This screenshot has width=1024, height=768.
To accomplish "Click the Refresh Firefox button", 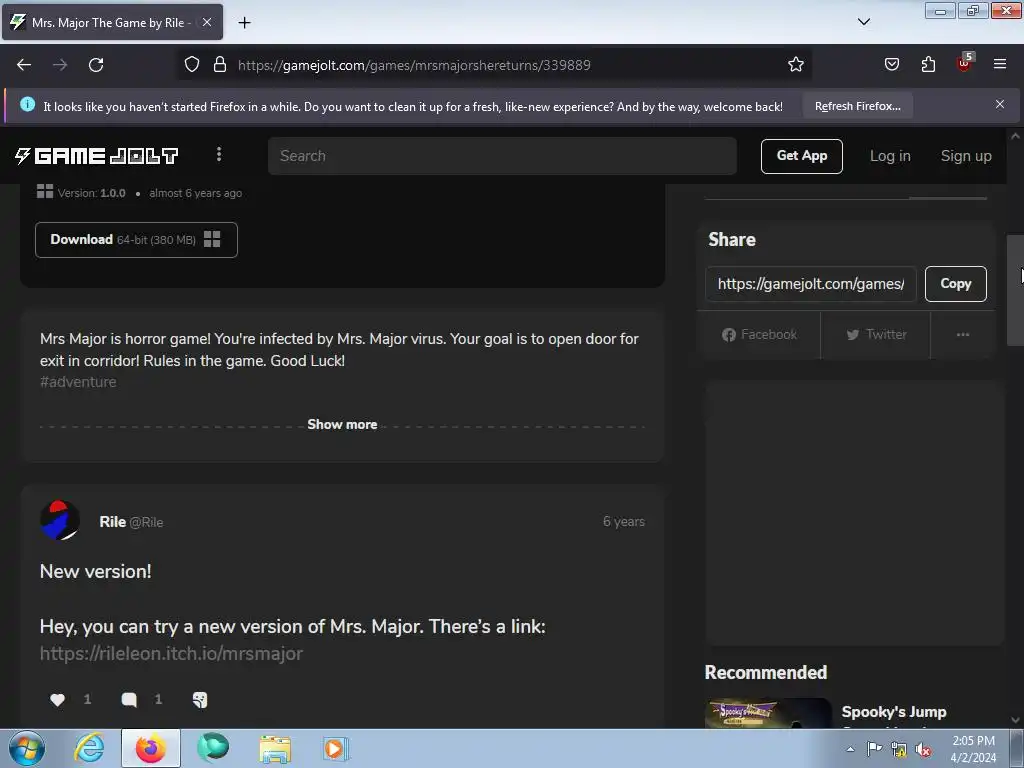I will click(857, 106).
